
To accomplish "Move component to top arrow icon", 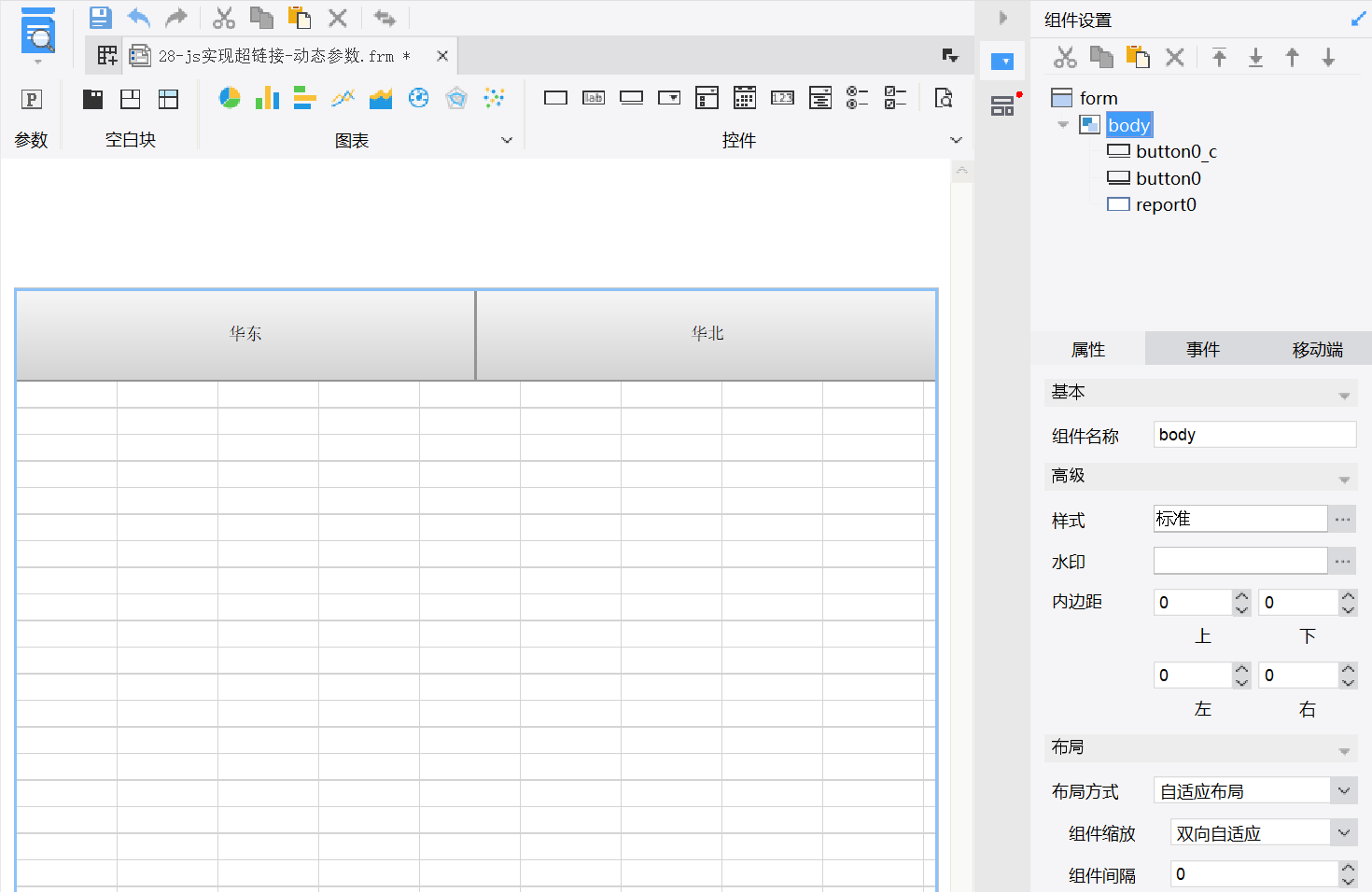I will pos(1219,57).
